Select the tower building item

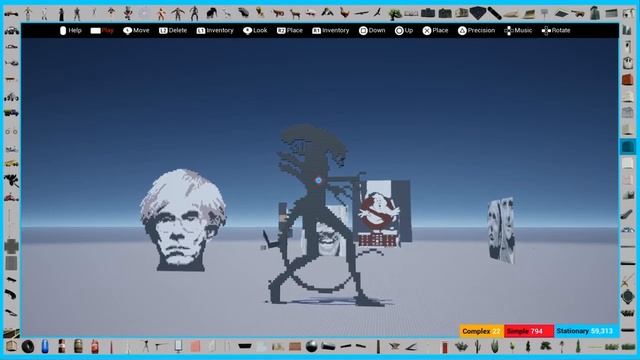tap(595, 13)
